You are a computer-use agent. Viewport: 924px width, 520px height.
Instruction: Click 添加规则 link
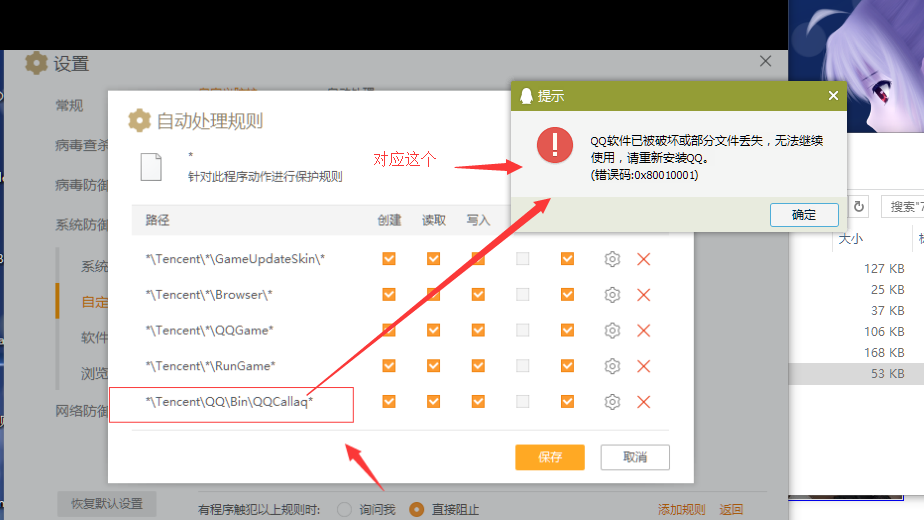pyautogui.click(x=681, y=510)
